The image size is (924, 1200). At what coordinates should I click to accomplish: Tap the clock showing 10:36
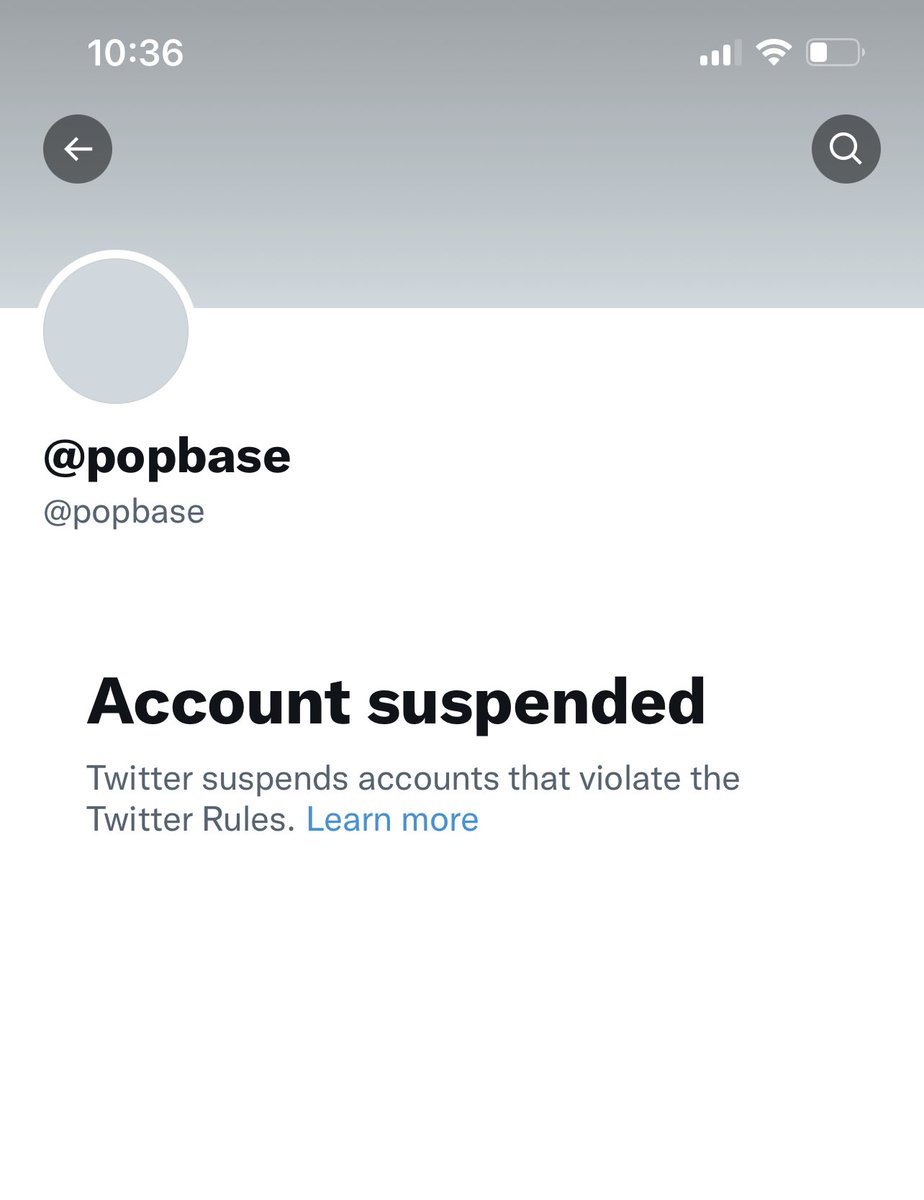(136, 54)
